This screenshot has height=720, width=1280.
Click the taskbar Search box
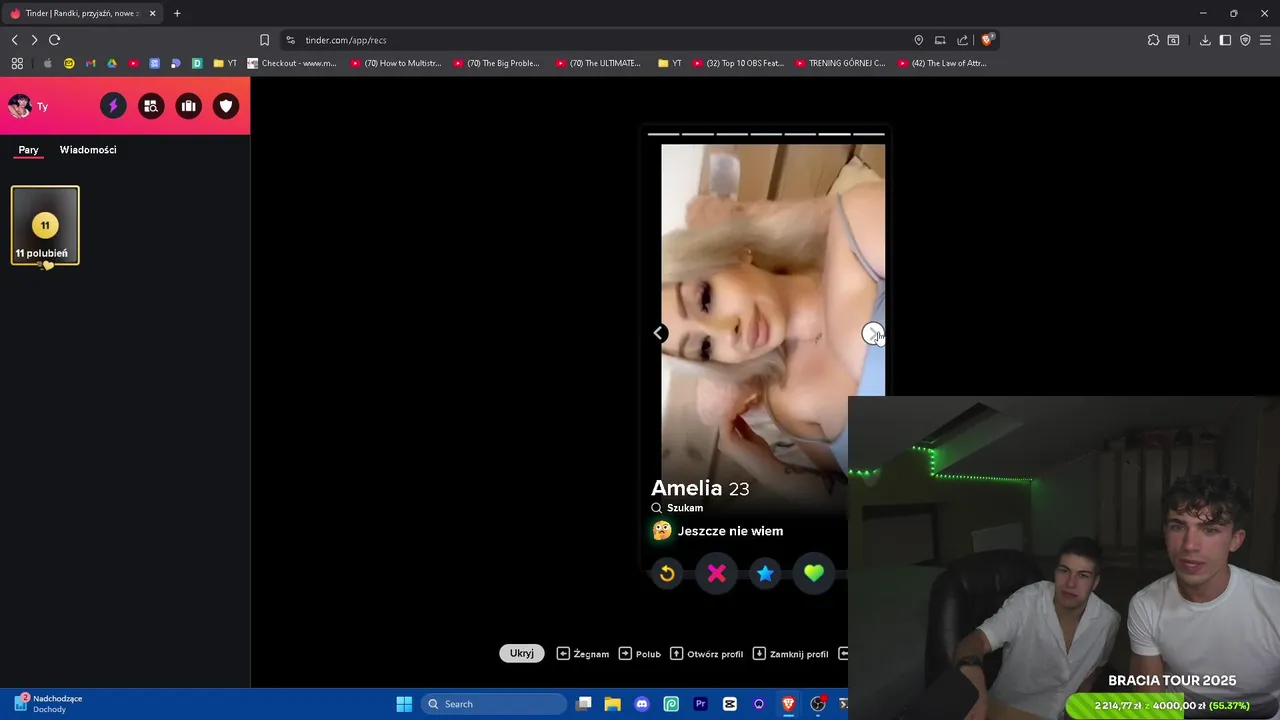(x=494, y=704)
